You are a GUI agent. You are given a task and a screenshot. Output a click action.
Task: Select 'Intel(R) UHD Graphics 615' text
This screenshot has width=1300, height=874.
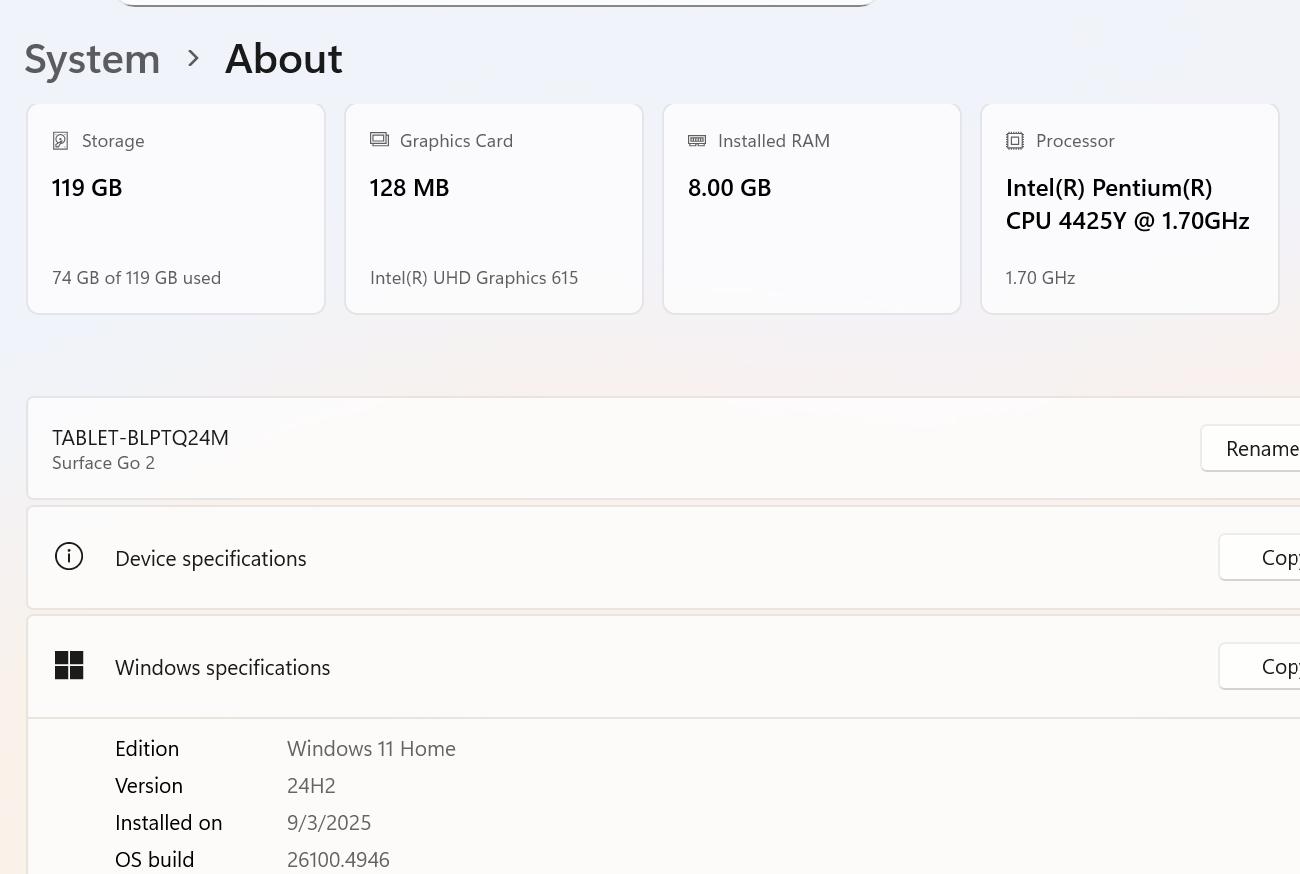[474, 278]
